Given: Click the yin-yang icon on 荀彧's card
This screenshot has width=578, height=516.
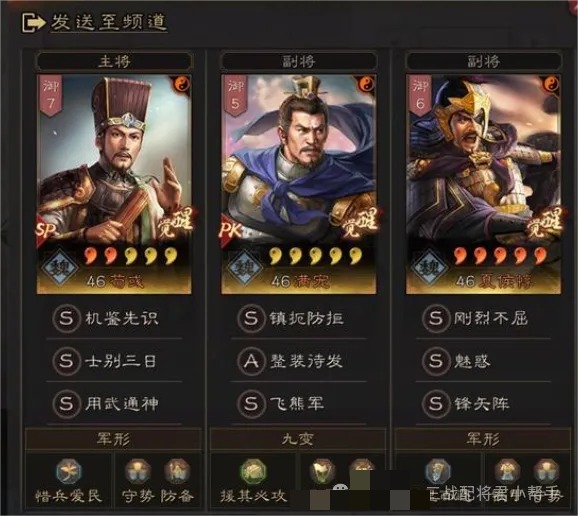Looking at the screenshot, I should coord(181,84).
